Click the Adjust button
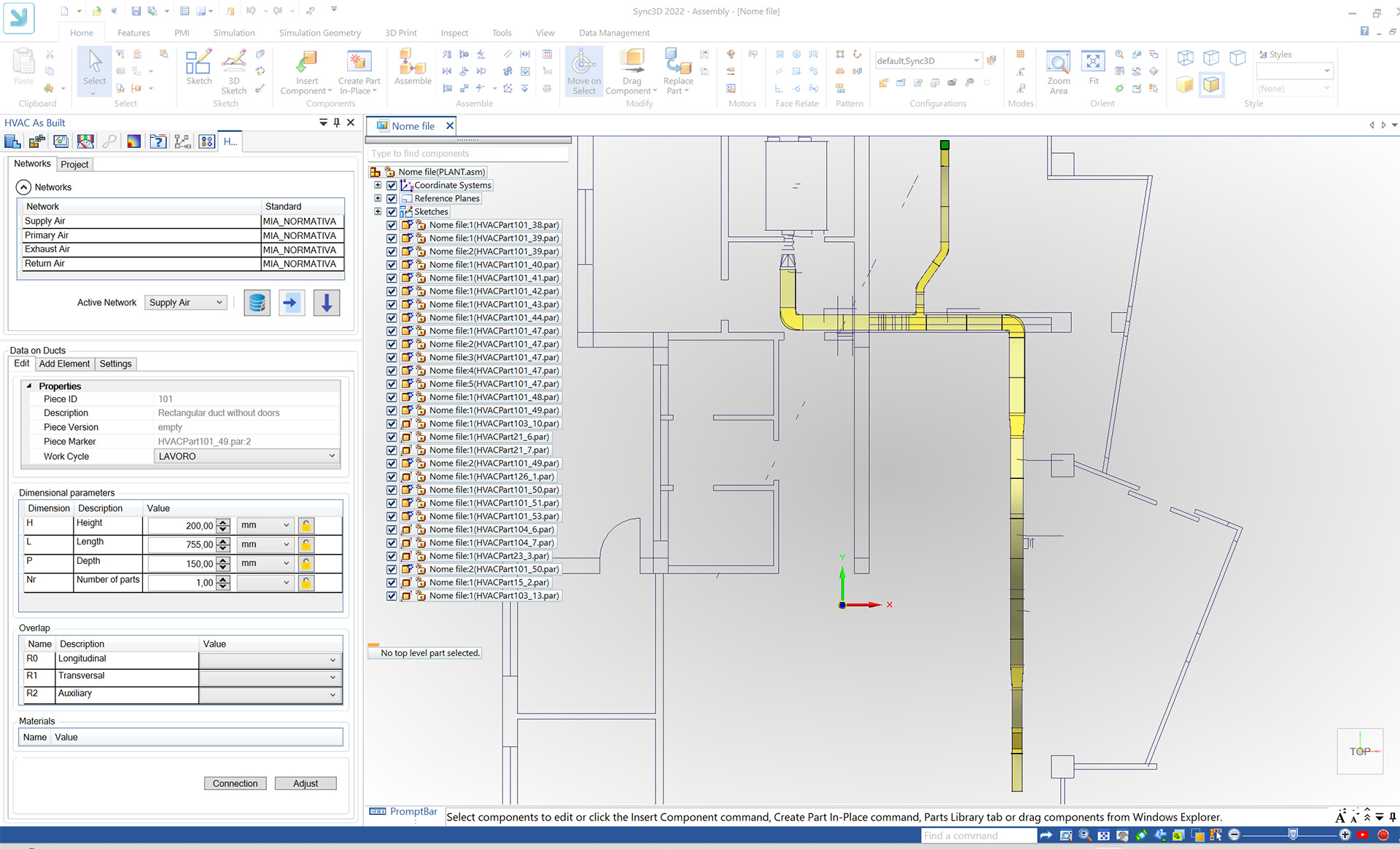 306,783
